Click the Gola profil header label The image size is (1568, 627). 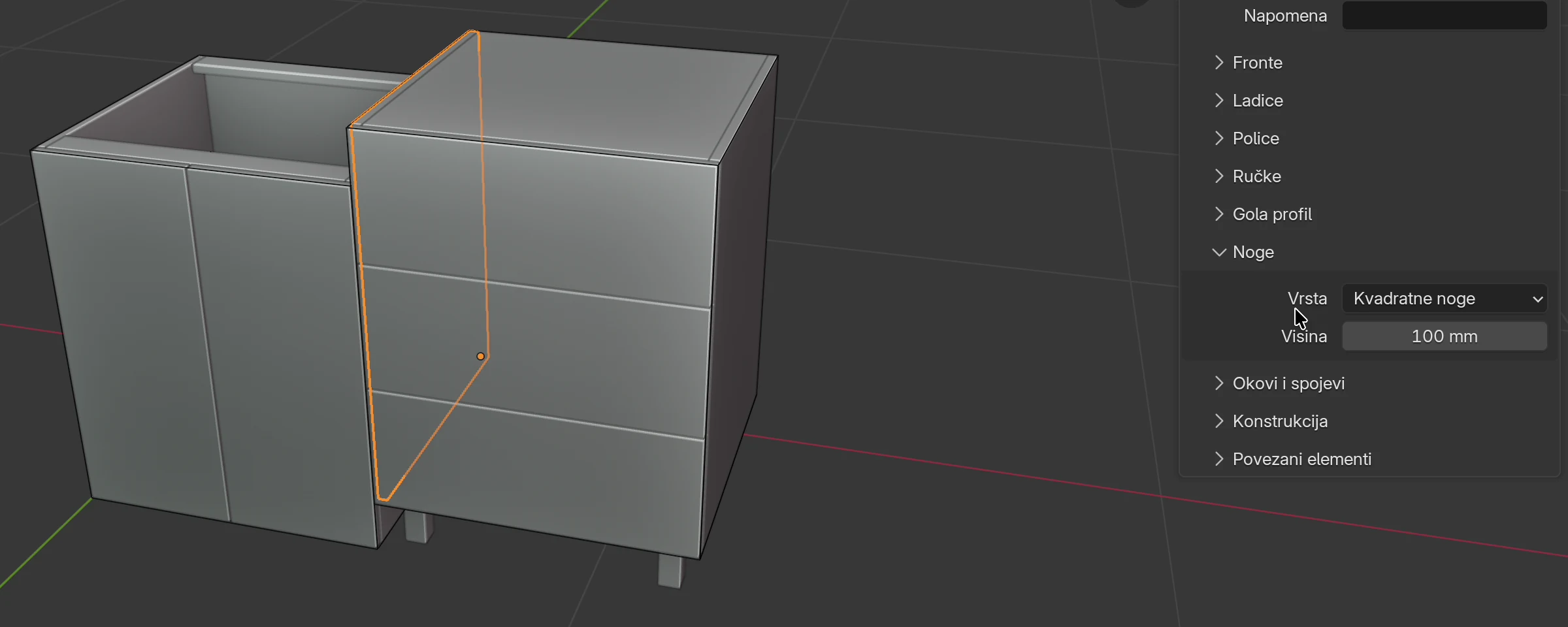pos(1272,214)
